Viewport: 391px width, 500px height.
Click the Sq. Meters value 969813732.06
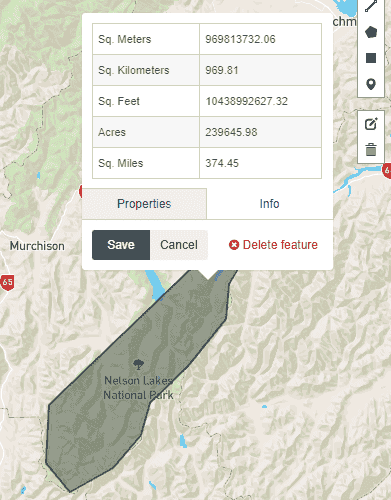(240, 39)
